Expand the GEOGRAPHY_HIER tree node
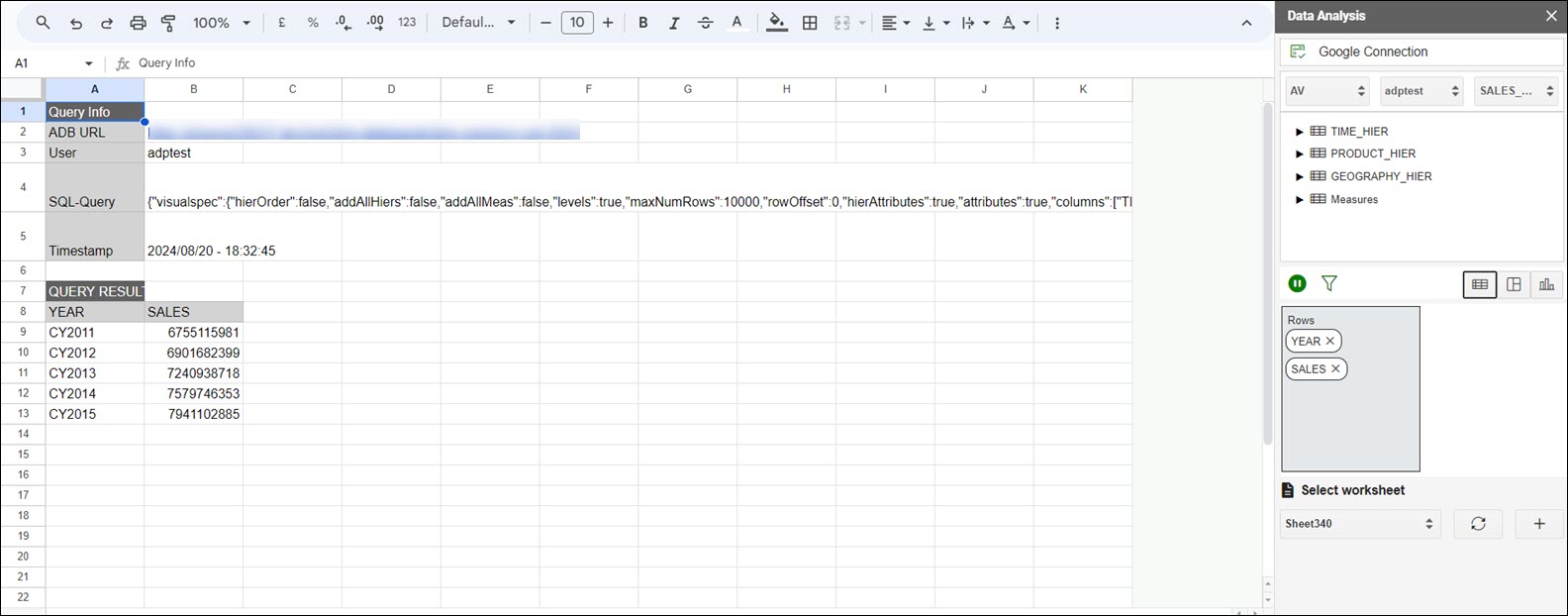This screenshot has width=1568, height=616. (1300, 177)
